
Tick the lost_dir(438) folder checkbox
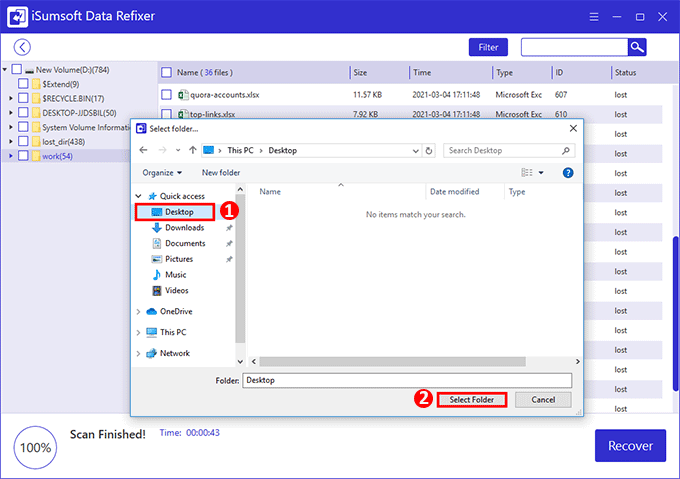point(23,141)
